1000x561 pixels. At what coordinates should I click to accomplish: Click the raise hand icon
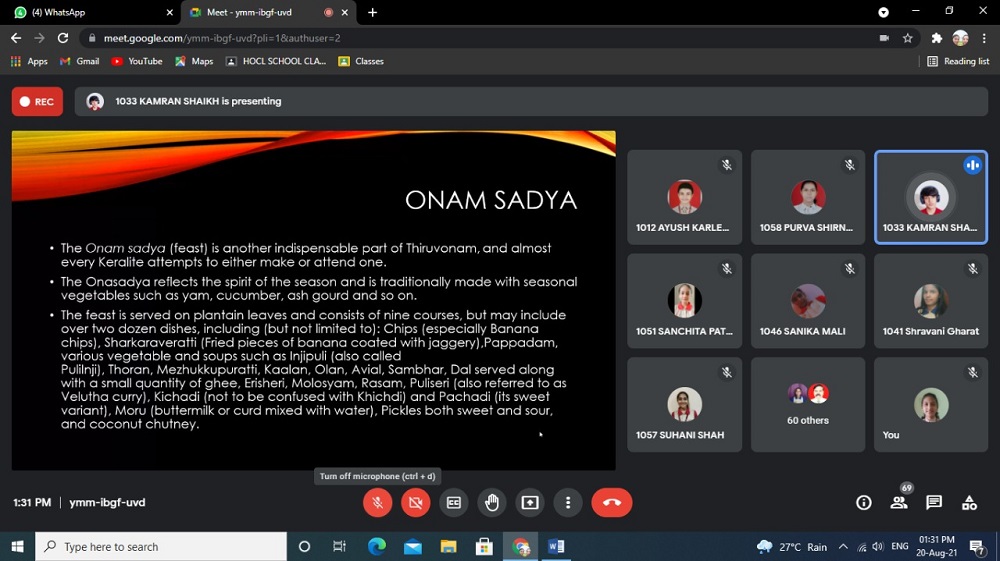(x=491, y=502)
